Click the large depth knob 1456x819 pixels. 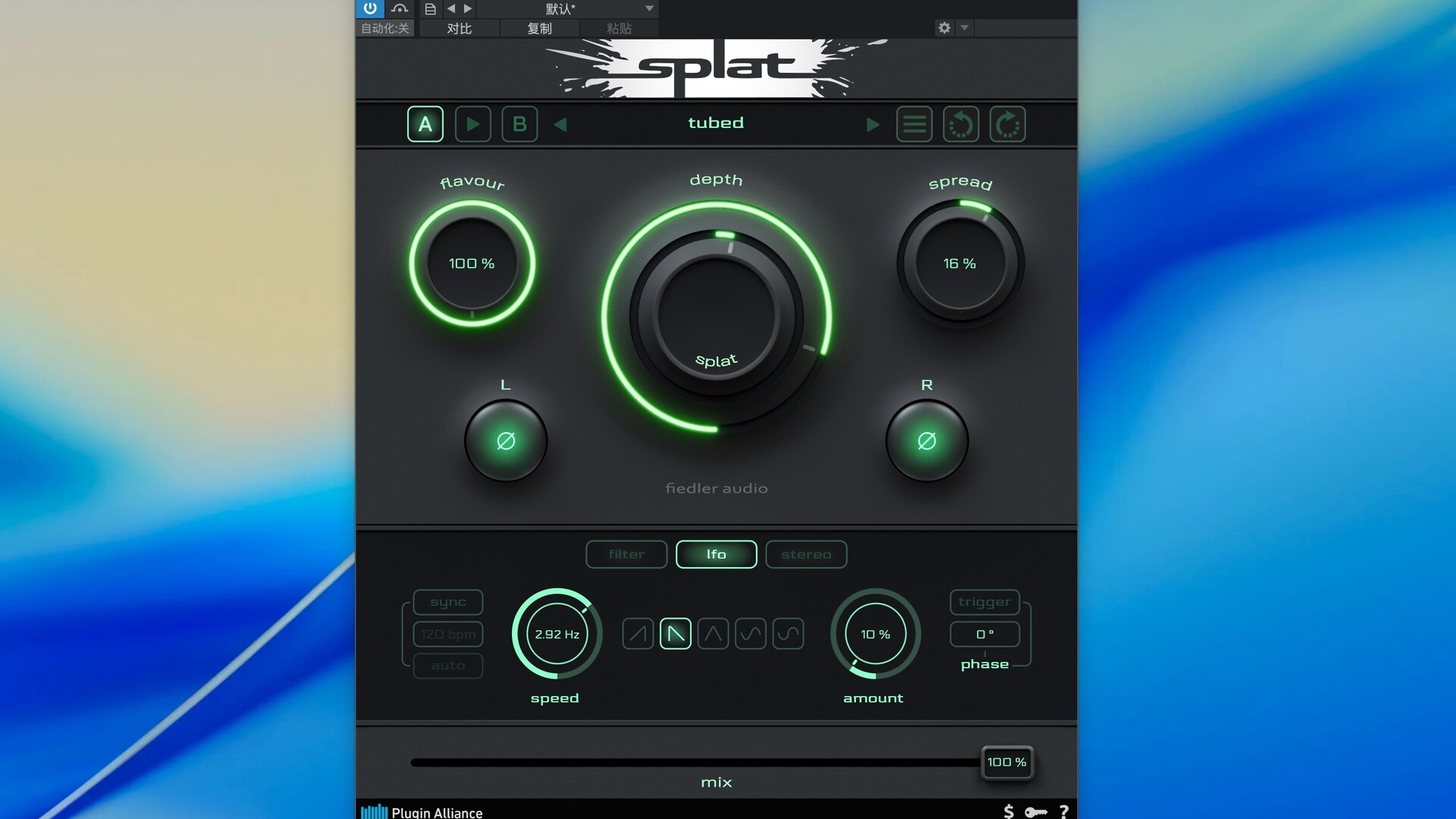(717, 315)
